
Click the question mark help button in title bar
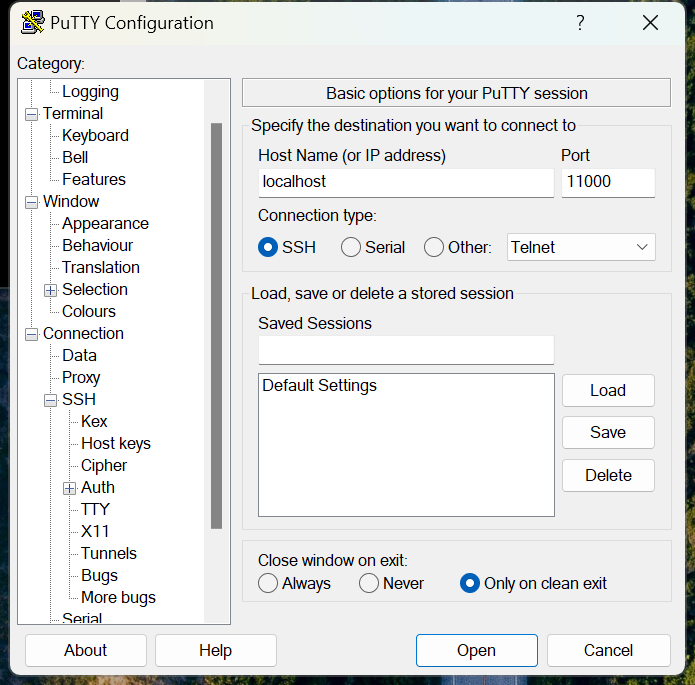[x=580, y=23]
